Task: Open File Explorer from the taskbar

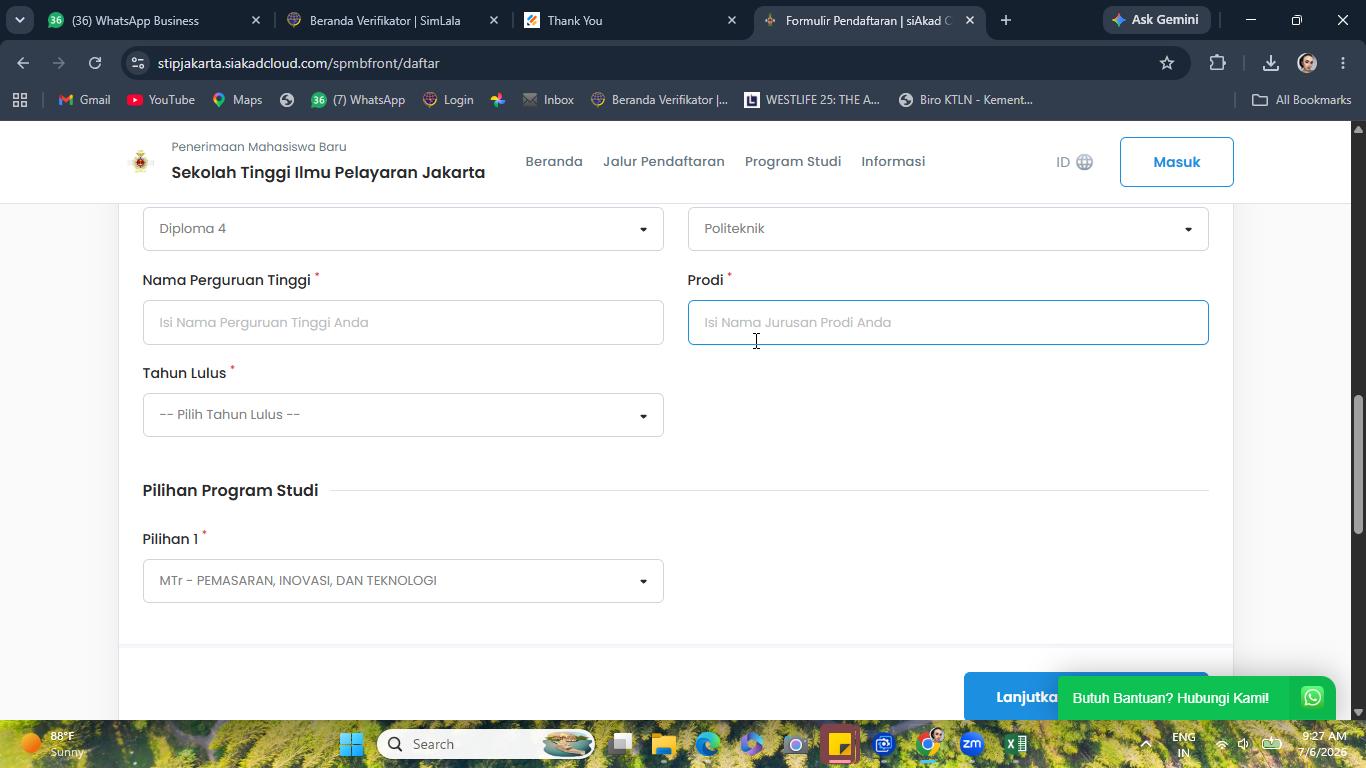Action: coord(664,744)
